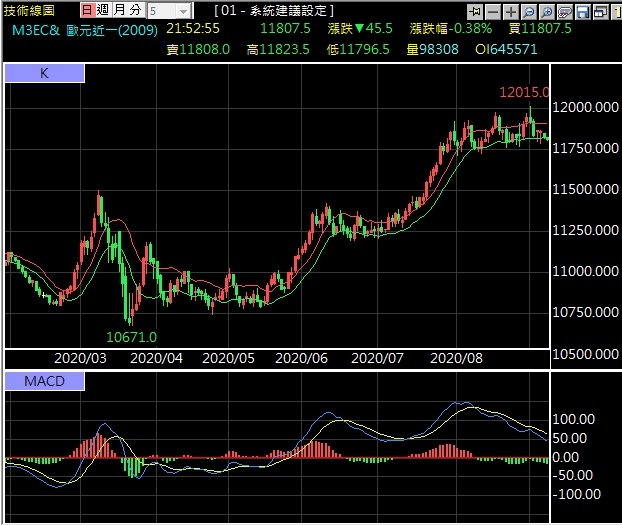Select the 日 daily period toggle
Viewport: 622px width, 525px height.
(x=87, y=10)
